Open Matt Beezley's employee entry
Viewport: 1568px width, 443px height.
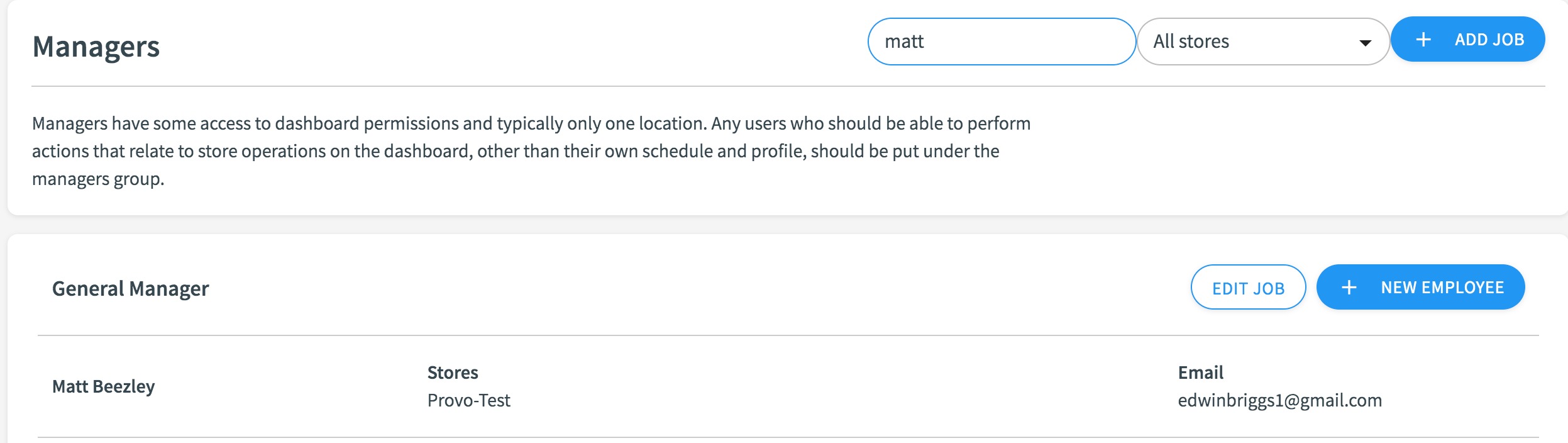(103, 386)
